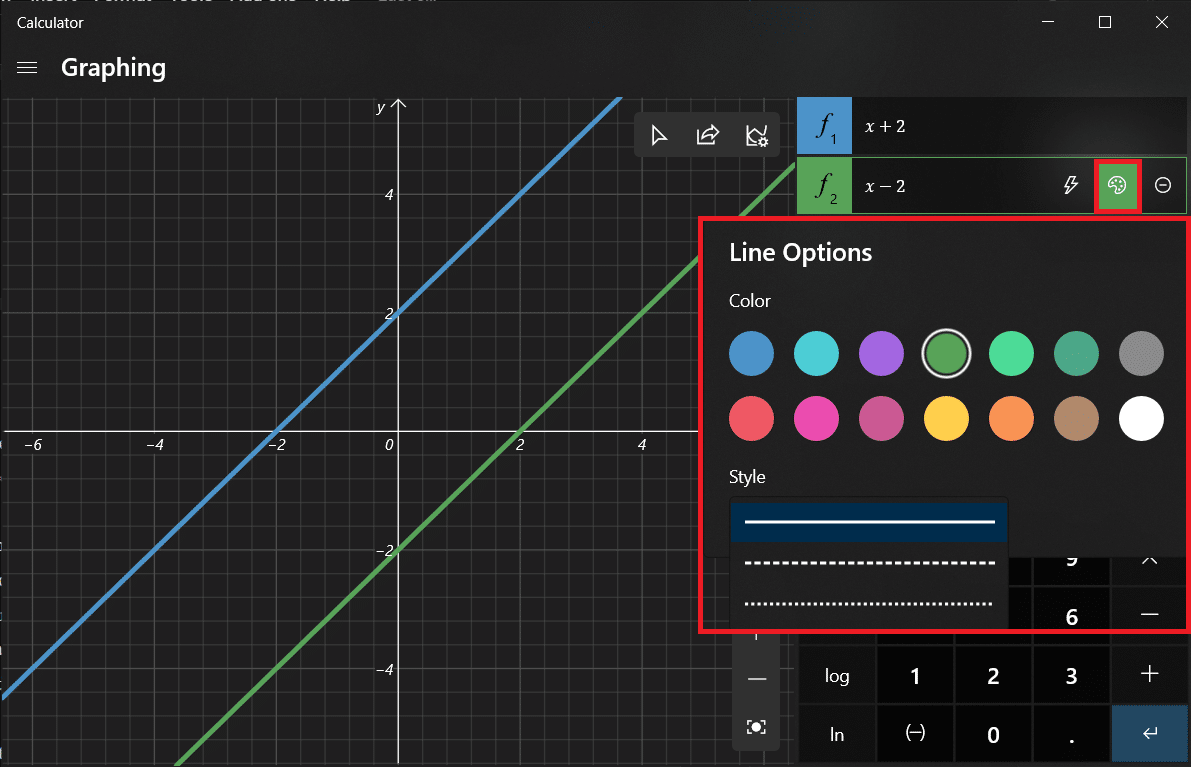The width and height of the screenshot is (1191, 767).
Task: Select the x + 2 equation field
Action: click(x=1018, y=126)
